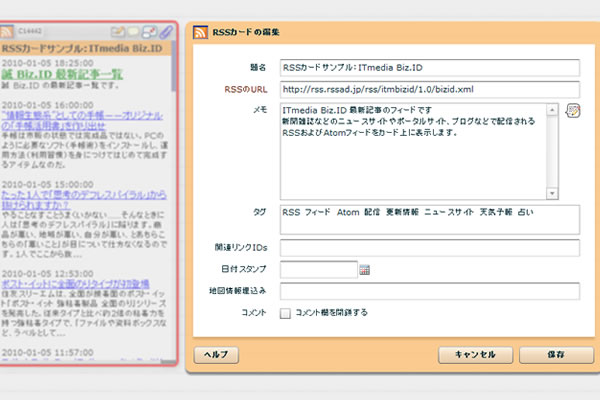This screenshot has width=600, height=400.
Task: Open help with the ヘルプ button
Action: click(x=216, y=354)
